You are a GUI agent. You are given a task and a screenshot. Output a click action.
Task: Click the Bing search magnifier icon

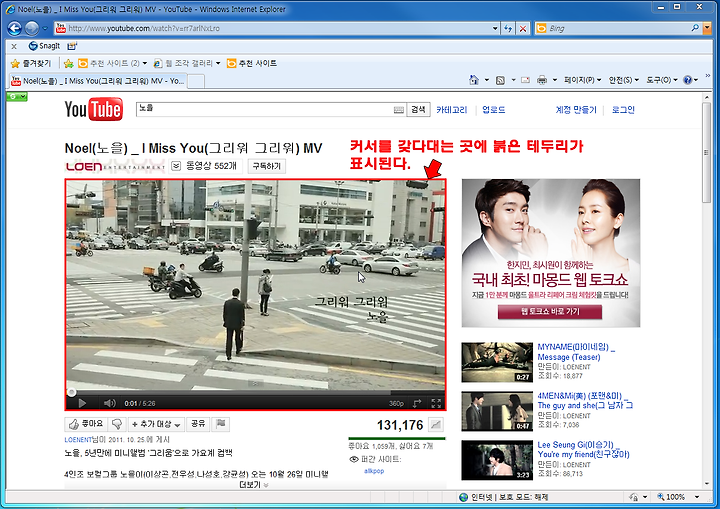point(695,28)
